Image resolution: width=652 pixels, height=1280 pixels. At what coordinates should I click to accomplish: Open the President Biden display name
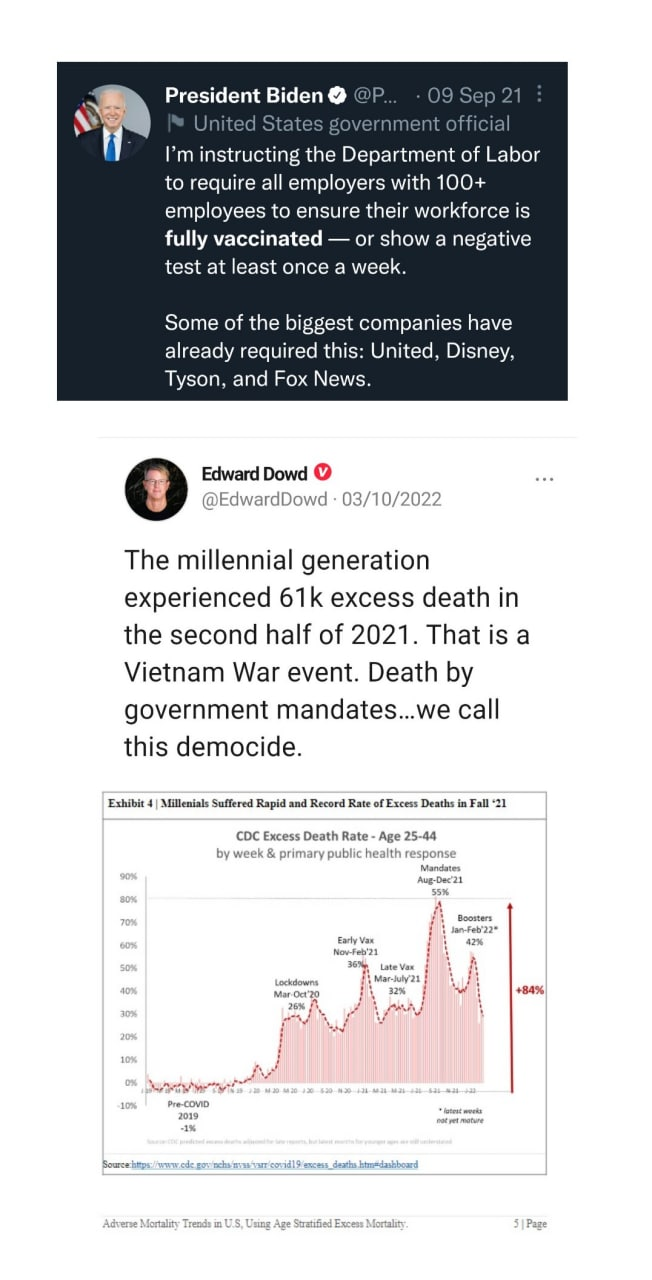[244, 96]
